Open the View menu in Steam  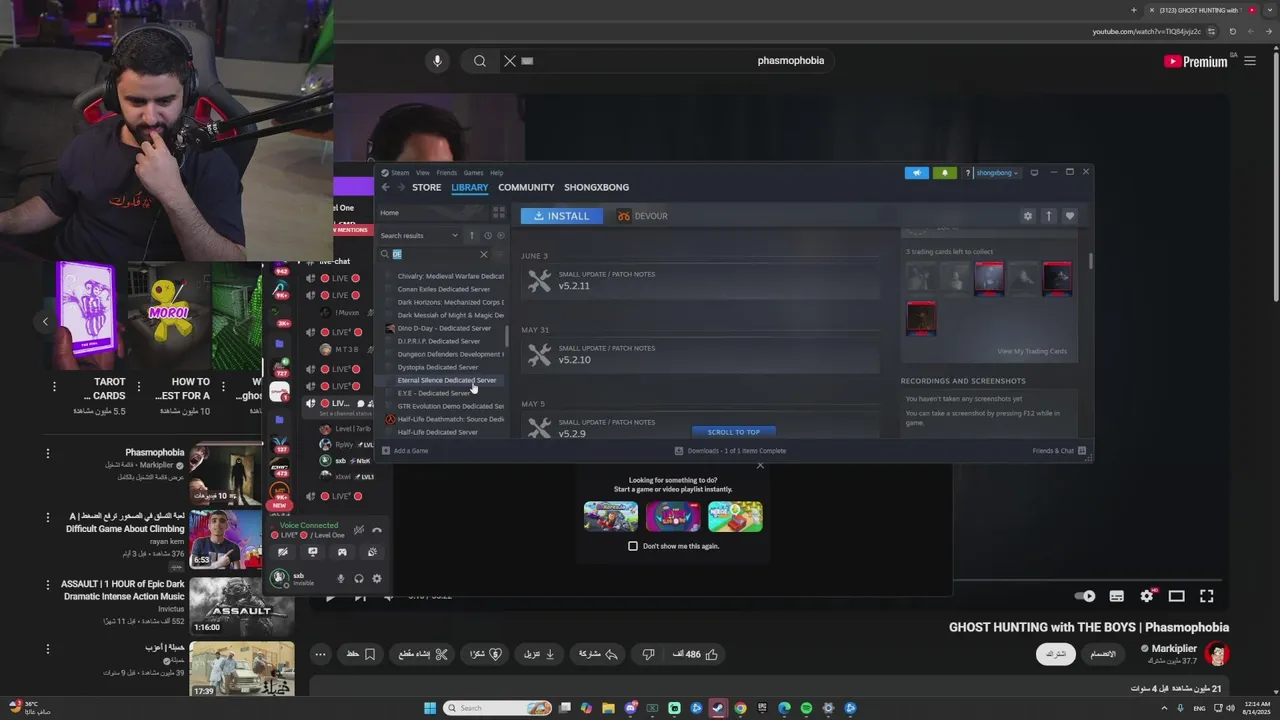coord(423,172)
